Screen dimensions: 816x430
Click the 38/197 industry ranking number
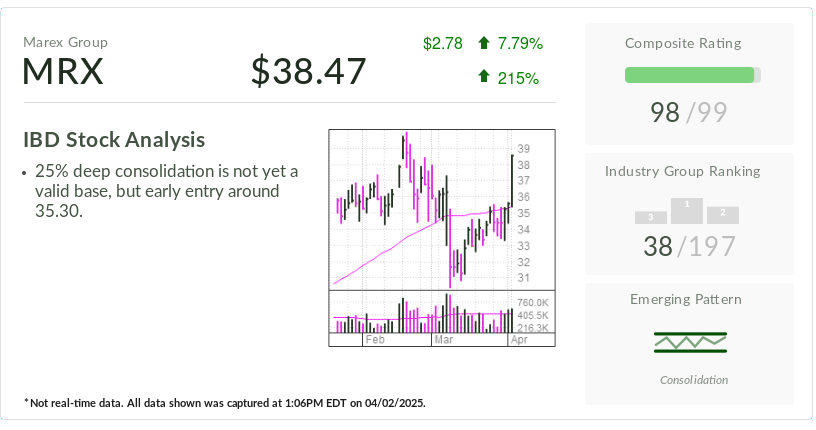pyautogui.click(x=689, y=246)
